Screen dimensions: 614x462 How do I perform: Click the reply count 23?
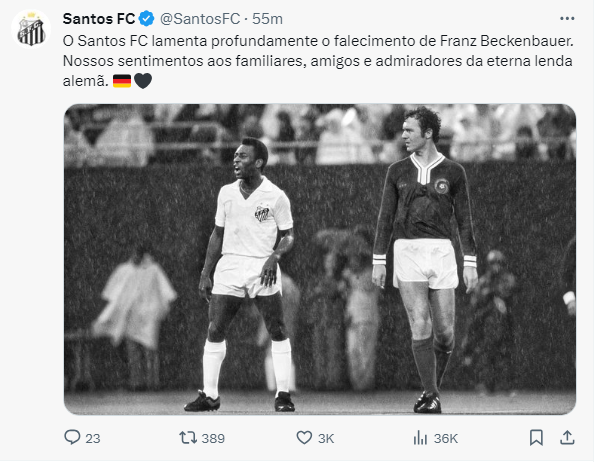(x=94, y=438)
